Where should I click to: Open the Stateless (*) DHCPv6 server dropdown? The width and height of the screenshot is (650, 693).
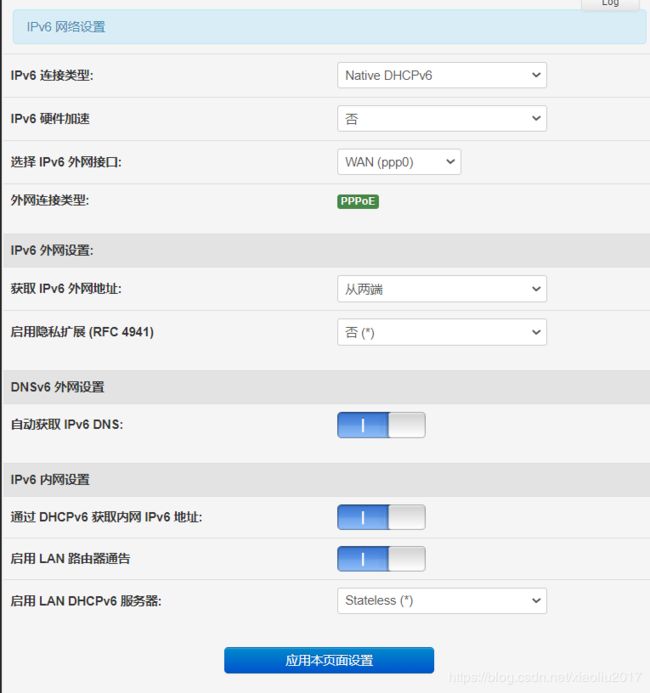(442, 601)
